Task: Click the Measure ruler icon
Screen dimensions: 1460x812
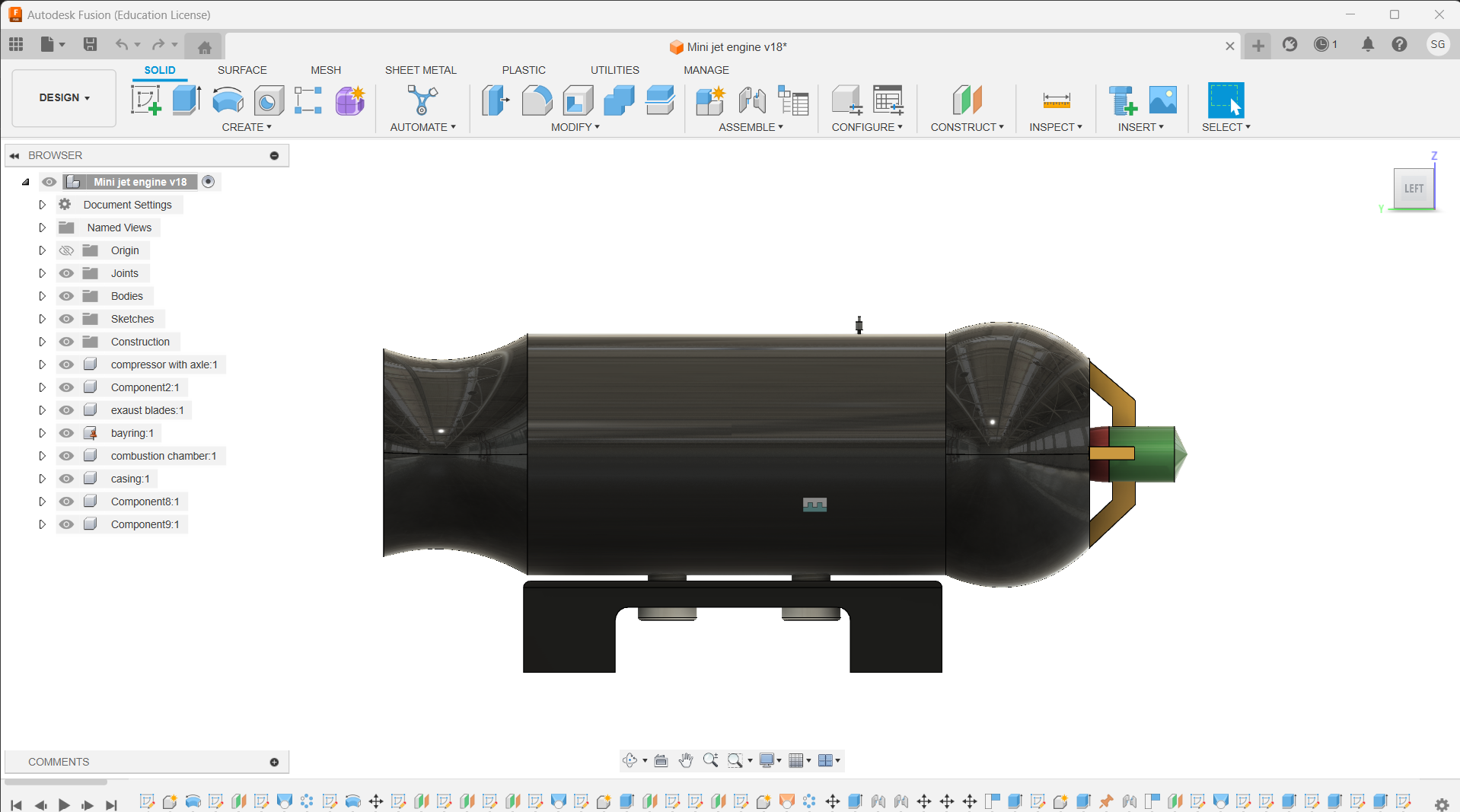Action: 1057,100
